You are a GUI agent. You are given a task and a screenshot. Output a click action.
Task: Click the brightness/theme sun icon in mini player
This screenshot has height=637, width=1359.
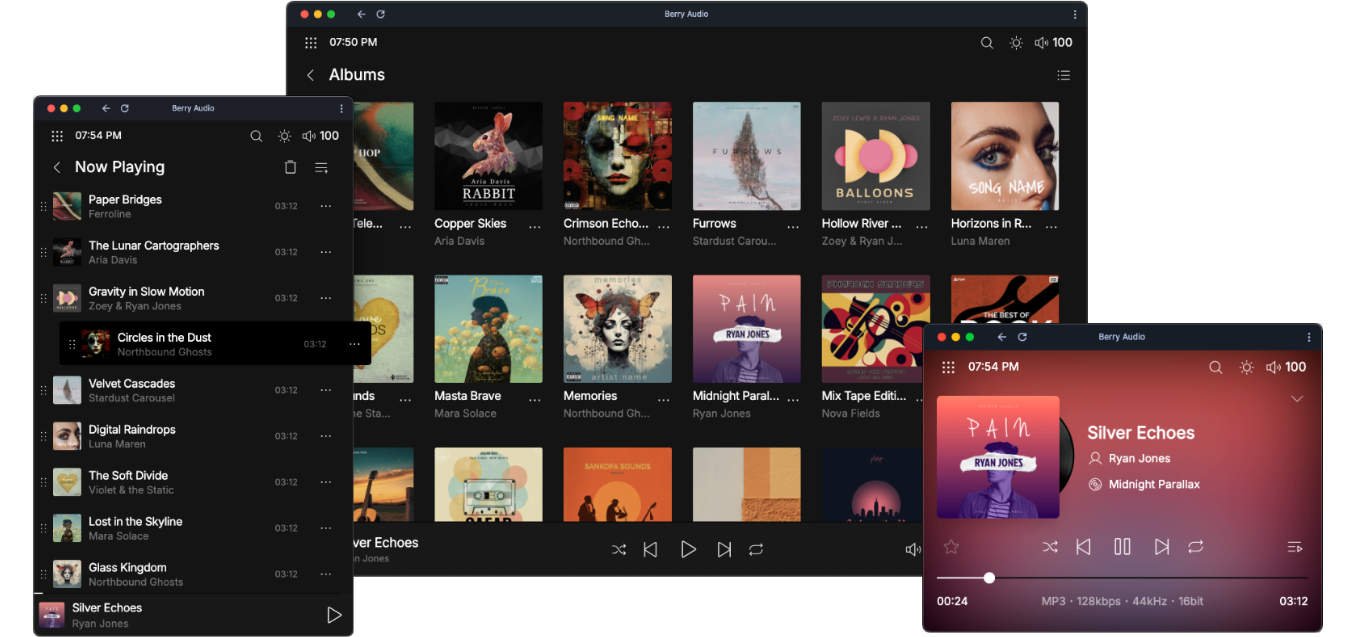pyautogui.click(x=1246, y=367)
